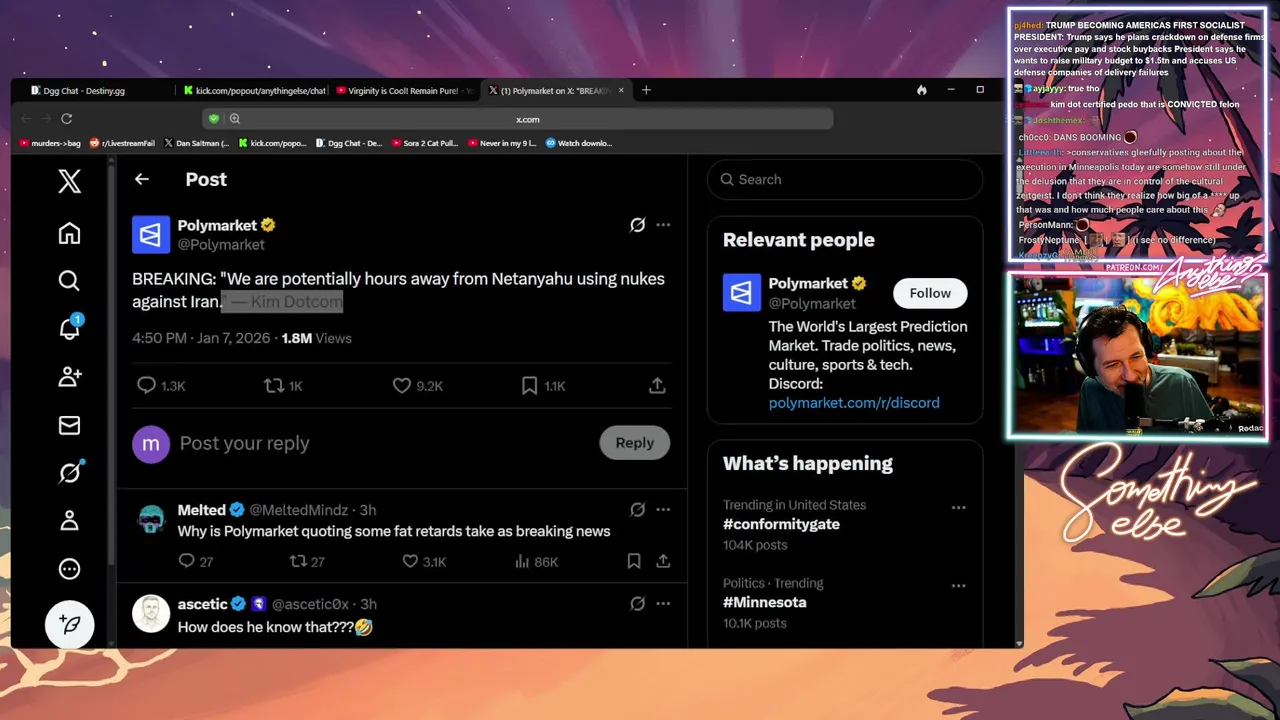
Task: Open the X logo home icon
Action: [x=69, y=181]
